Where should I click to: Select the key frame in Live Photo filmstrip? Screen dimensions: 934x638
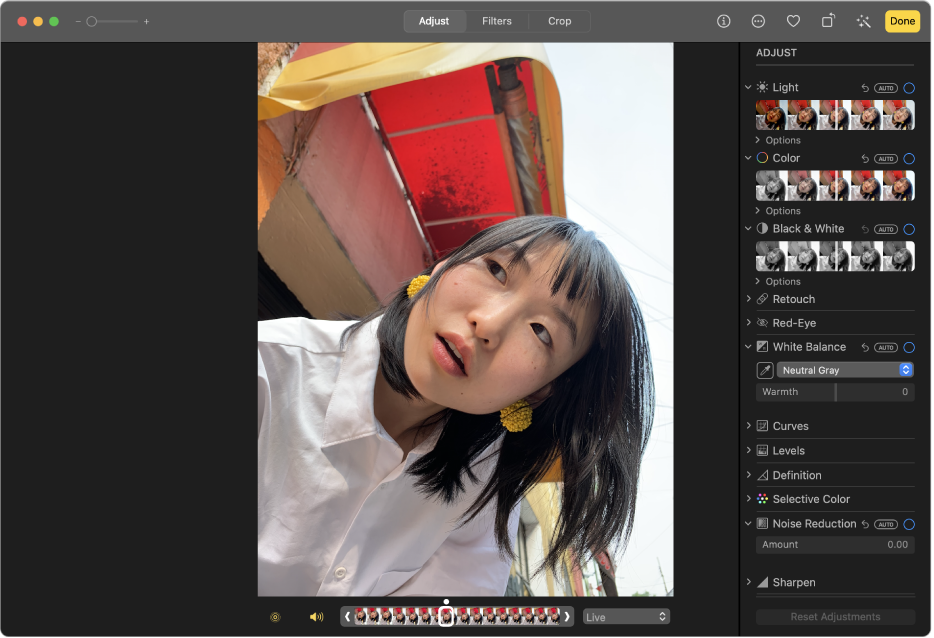[446, 616]
